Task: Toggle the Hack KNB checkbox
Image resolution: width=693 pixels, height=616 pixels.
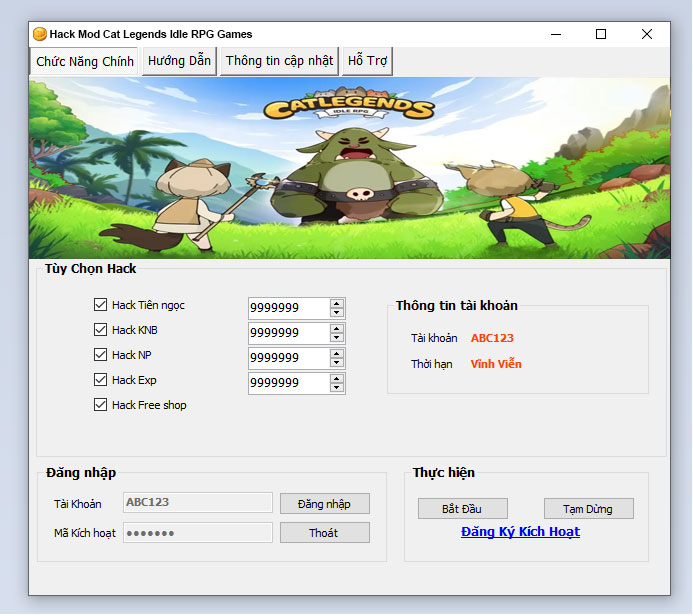Action: (x=100, y=330)
